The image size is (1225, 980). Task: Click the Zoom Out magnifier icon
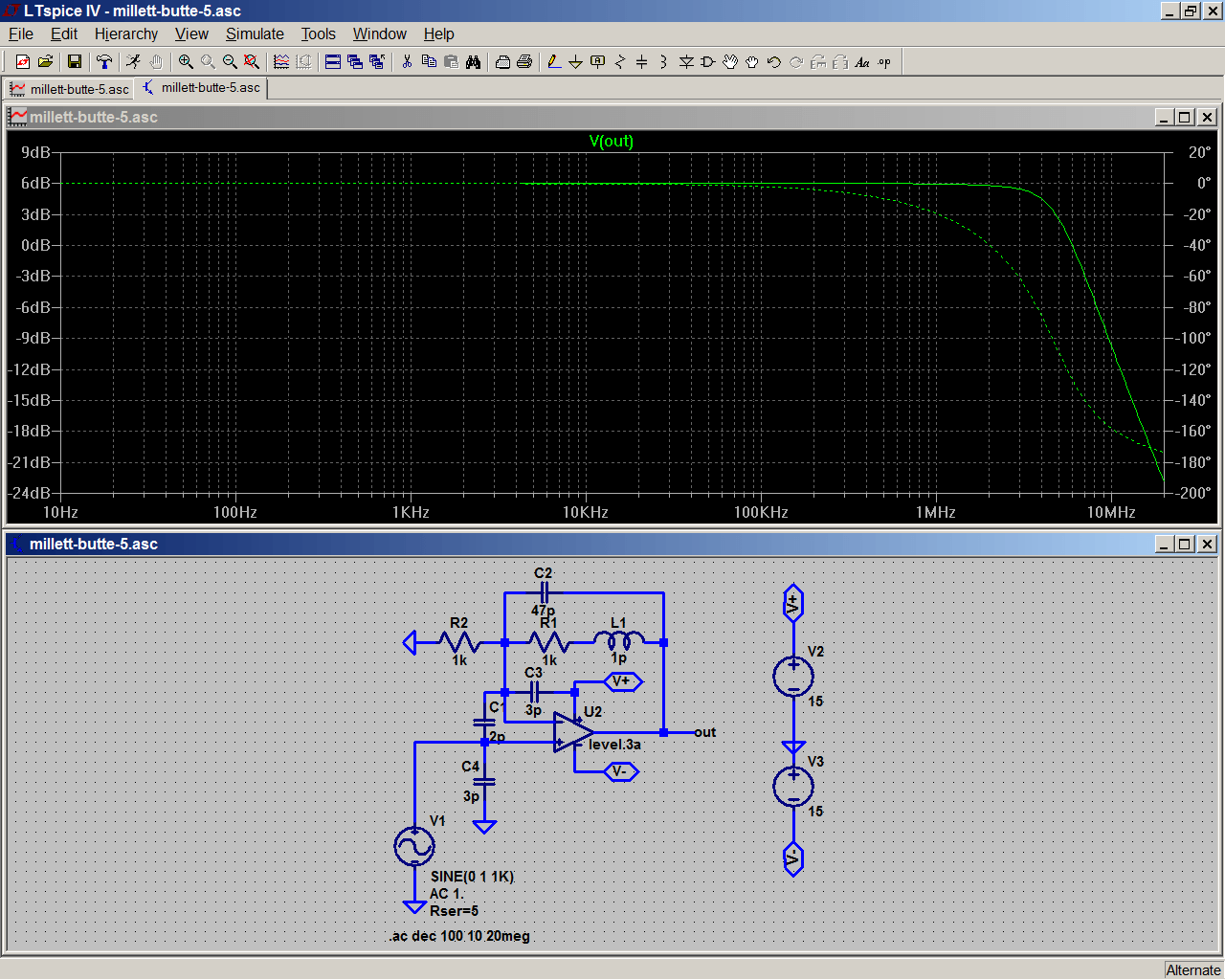click(230, 62)
